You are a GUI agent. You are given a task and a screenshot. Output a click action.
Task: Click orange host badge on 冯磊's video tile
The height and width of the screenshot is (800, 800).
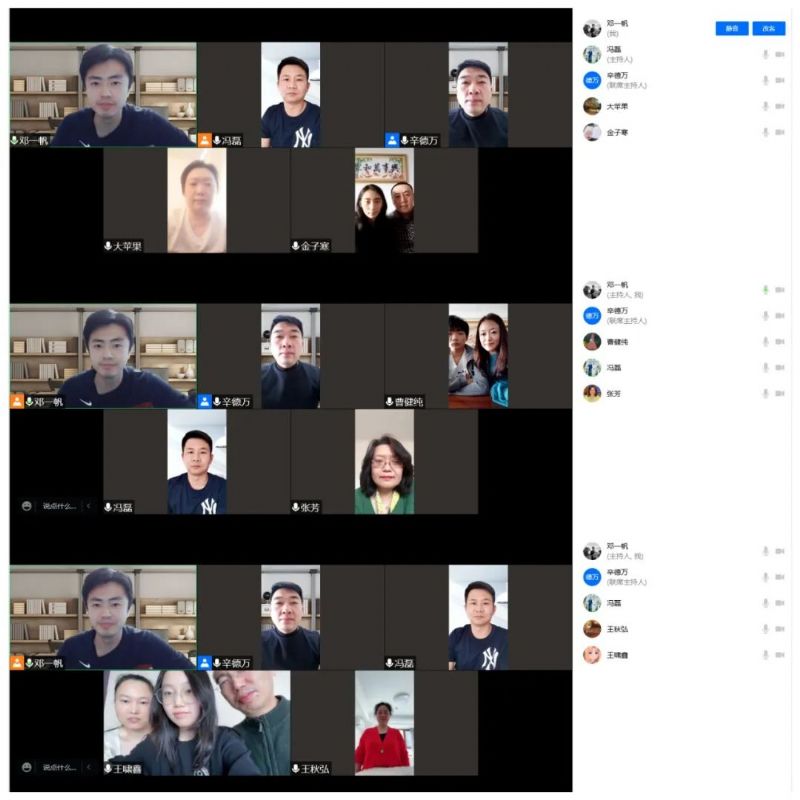pos(204,141)
